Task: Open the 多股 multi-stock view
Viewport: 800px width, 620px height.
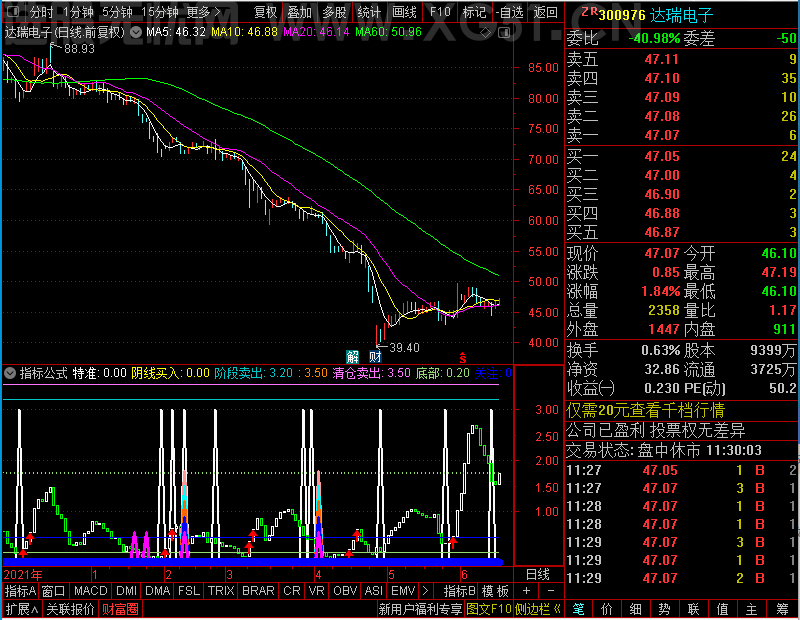Action: click(334, 11)
